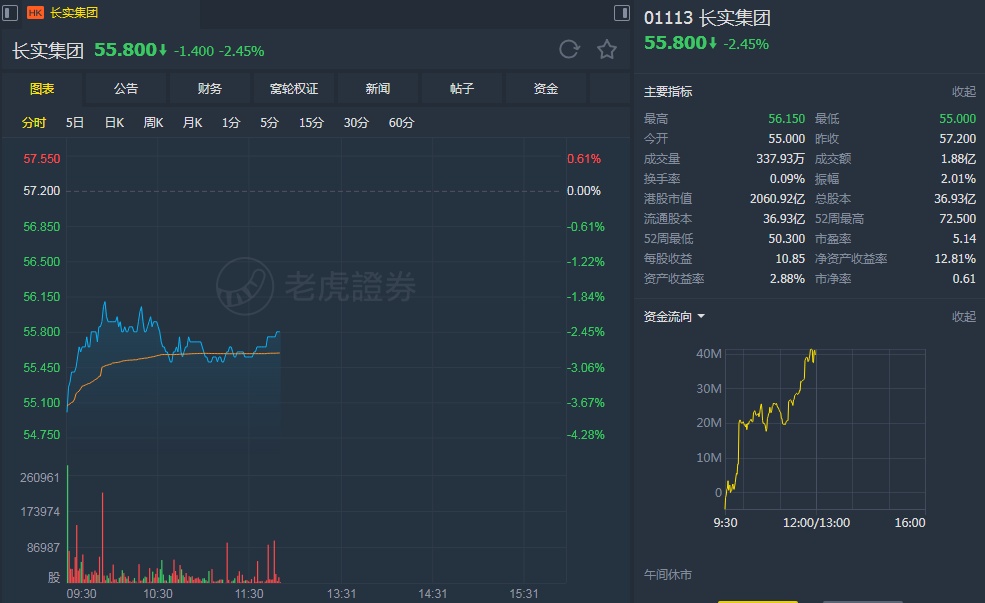
Task: Select the 分时 chart period
Action: [34, 122]
